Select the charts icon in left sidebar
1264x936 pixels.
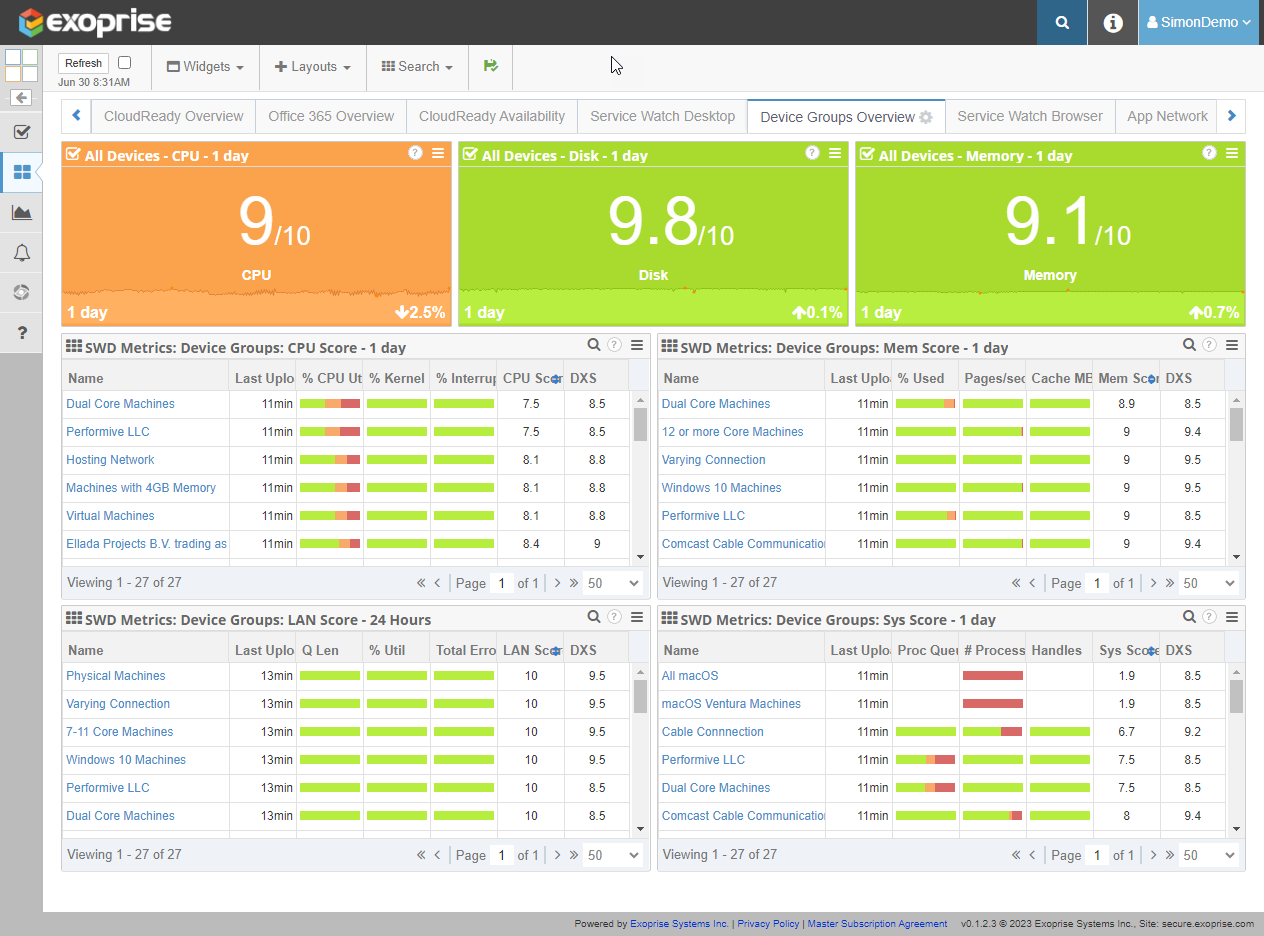pos(21,212)
